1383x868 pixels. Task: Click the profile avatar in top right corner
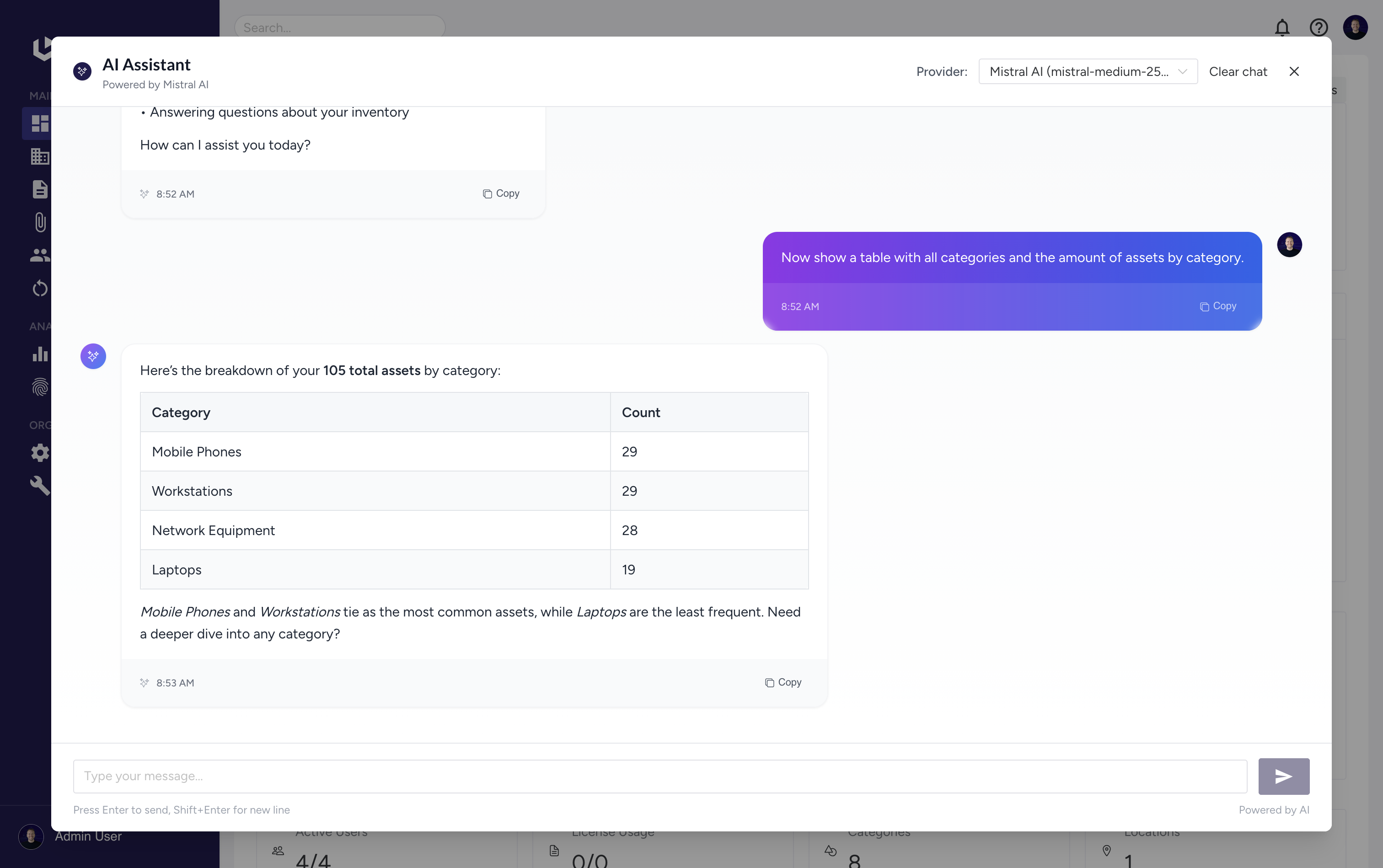click(1355, 27)
